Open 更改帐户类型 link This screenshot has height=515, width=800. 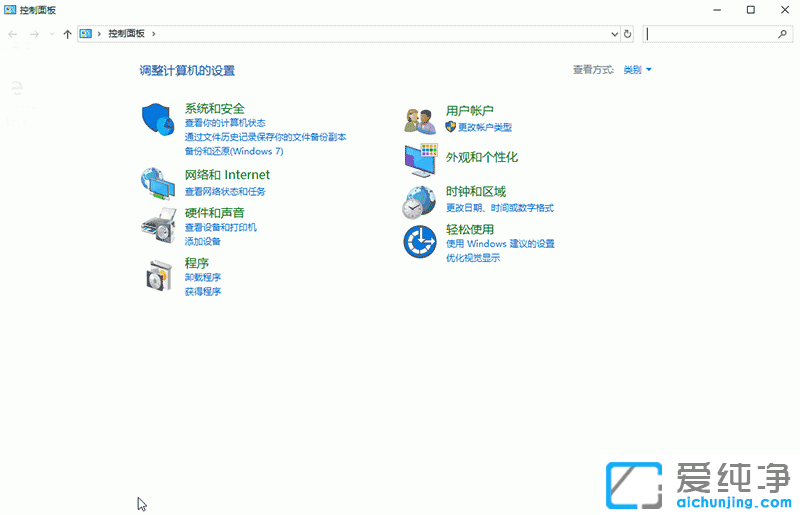point(484,127)
